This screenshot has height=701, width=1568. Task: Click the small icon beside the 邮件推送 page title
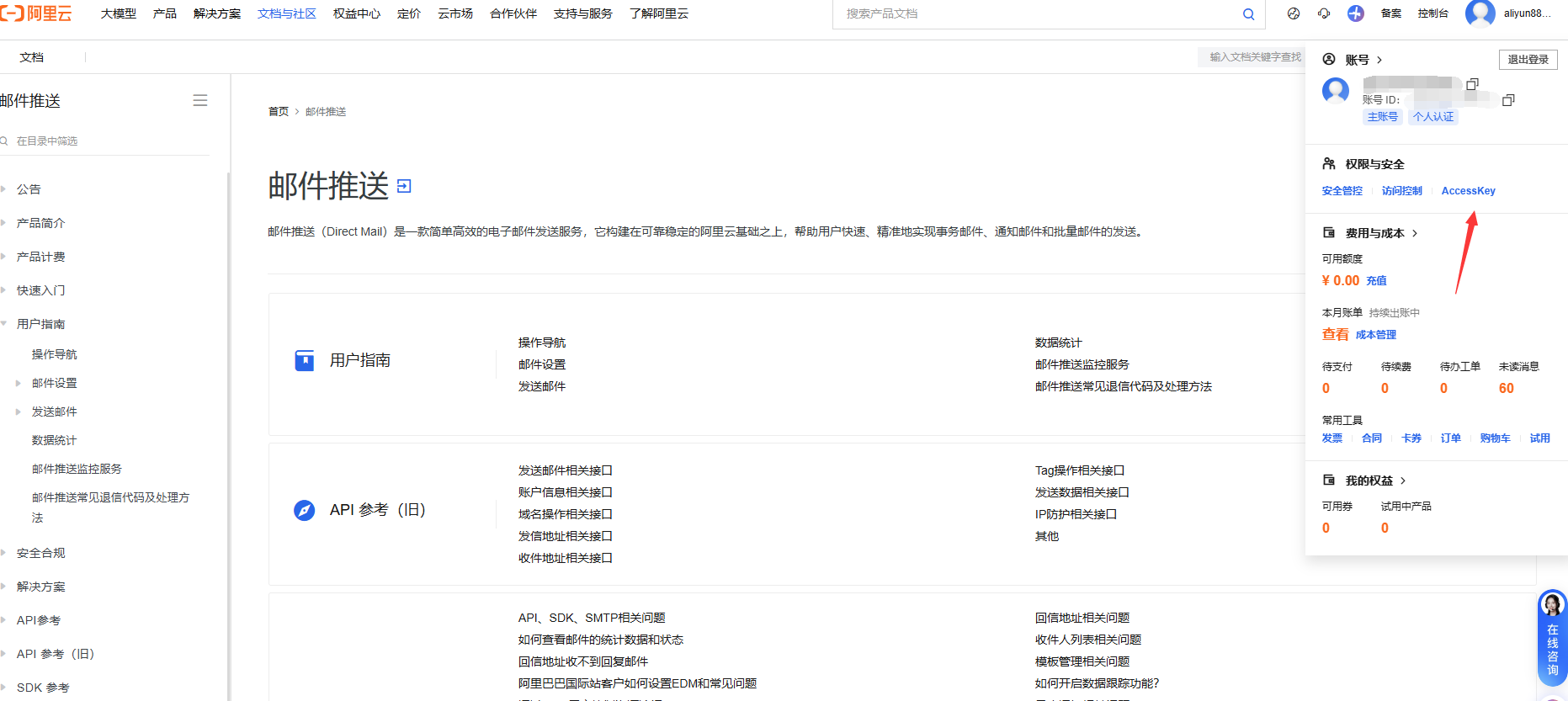pyautogui.click(x=404, y=186)
